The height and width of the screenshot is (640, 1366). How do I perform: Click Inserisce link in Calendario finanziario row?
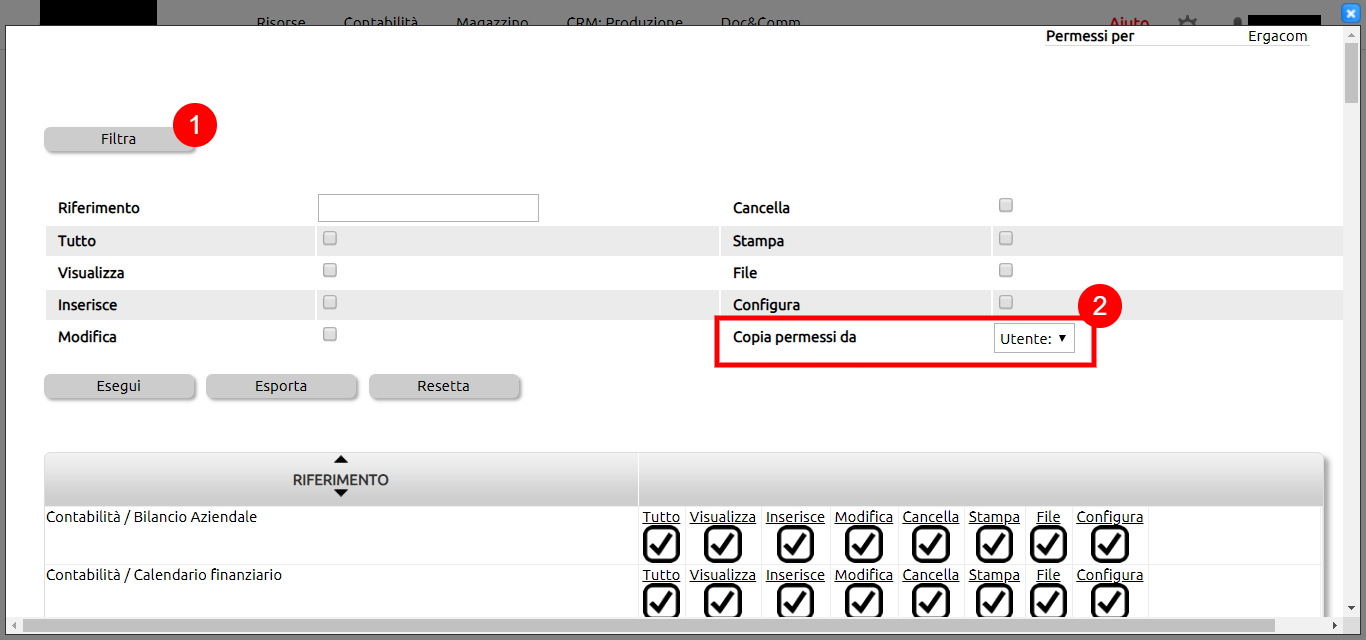[795, 575]
